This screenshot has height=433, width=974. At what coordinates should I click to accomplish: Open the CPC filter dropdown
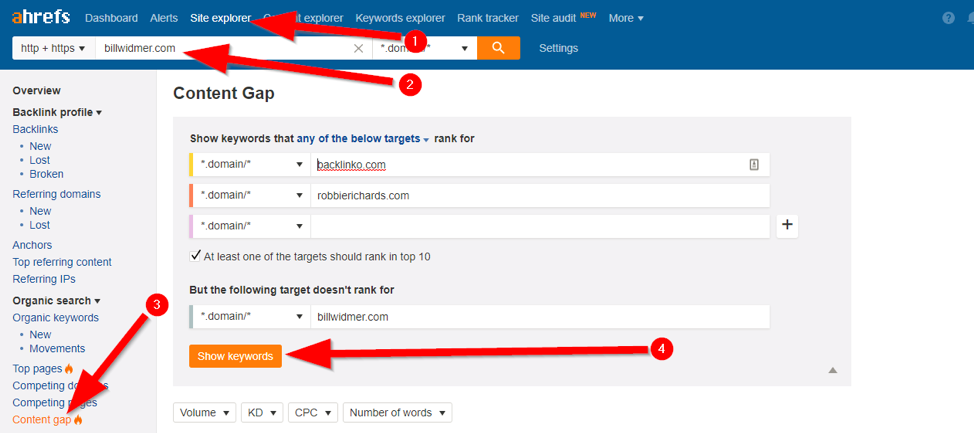313,412
